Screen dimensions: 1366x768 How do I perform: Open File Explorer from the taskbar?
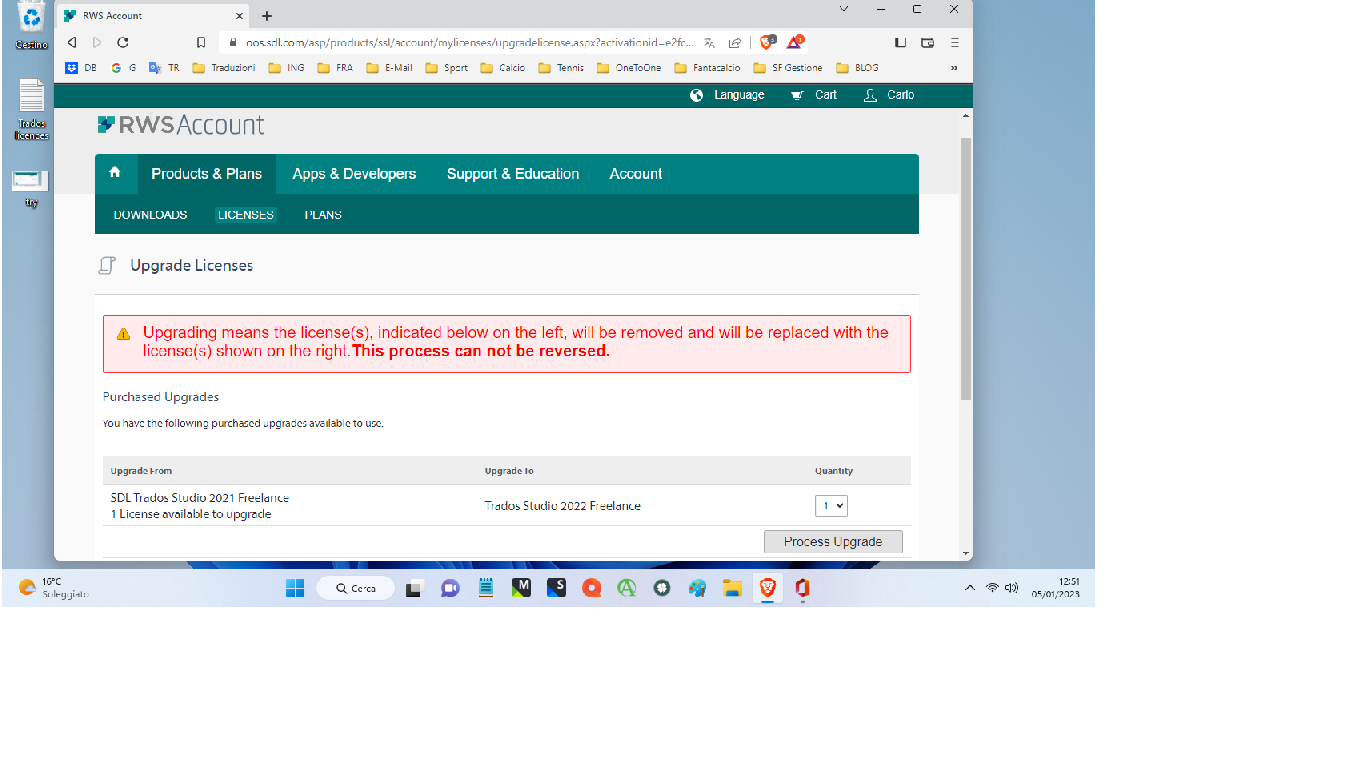coord(732,588)
